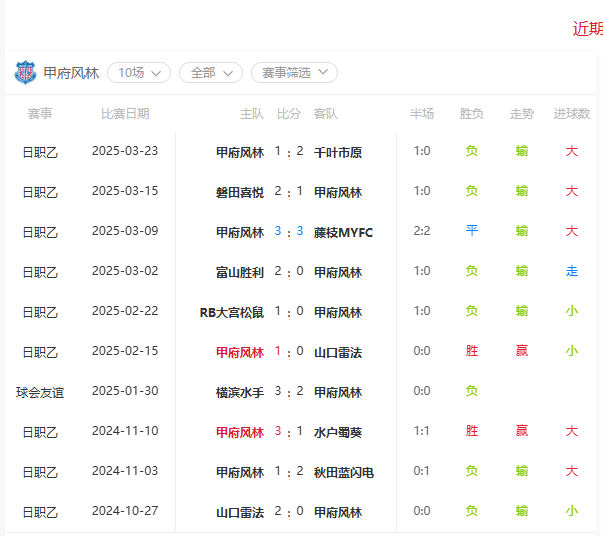
Task: Open the 富山胜利 team link
Action: coord(240,273)
